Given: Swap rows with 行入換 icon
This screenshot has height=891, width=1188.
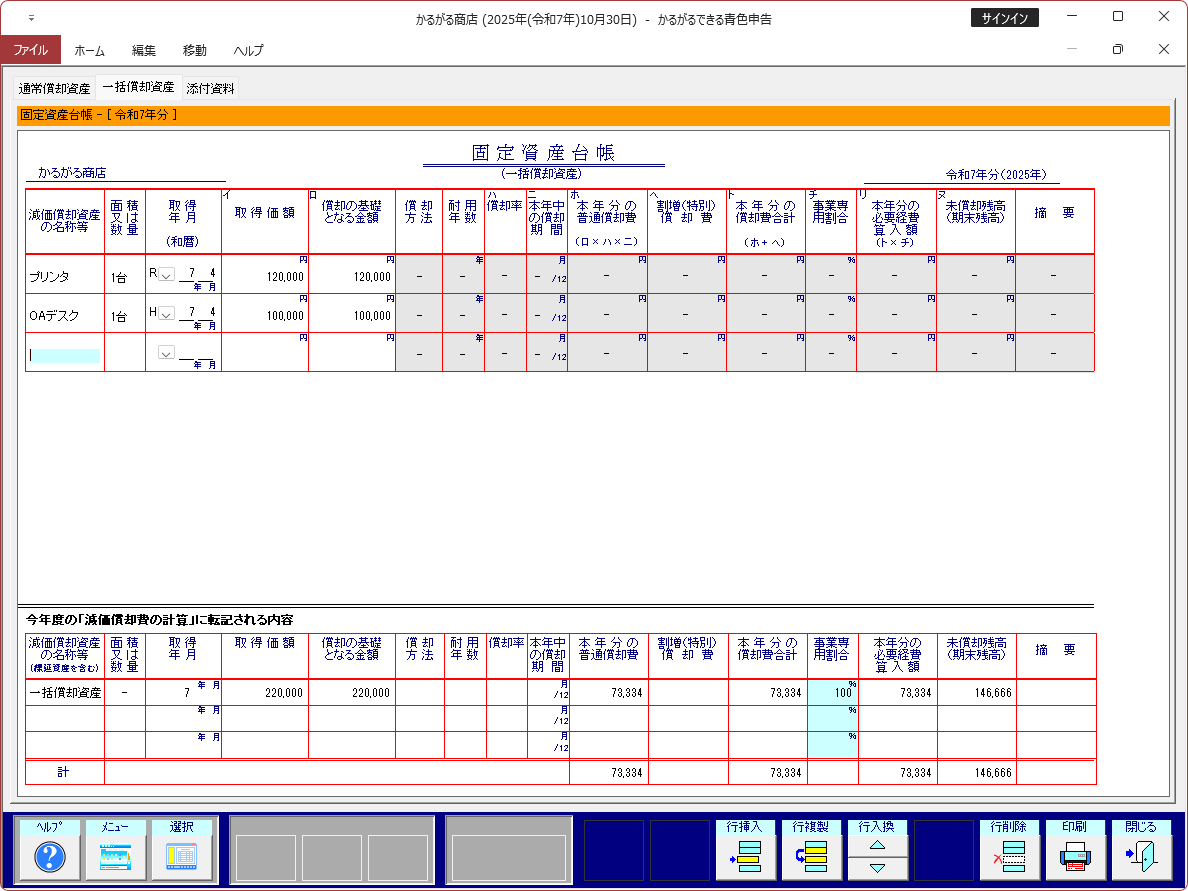Looking at the screenshot, I should tap(877, 857).
